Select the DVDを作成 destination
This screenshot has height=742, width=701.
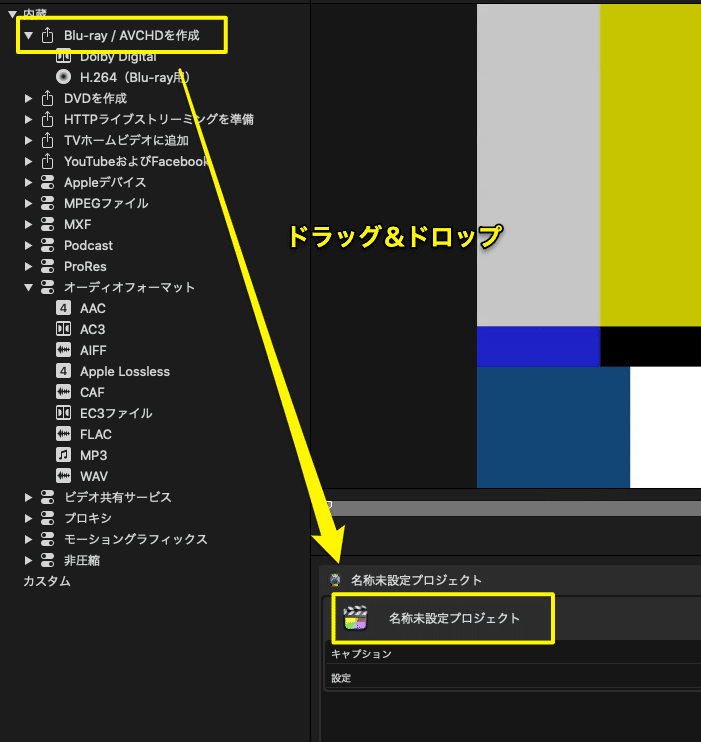pos(96,98)
